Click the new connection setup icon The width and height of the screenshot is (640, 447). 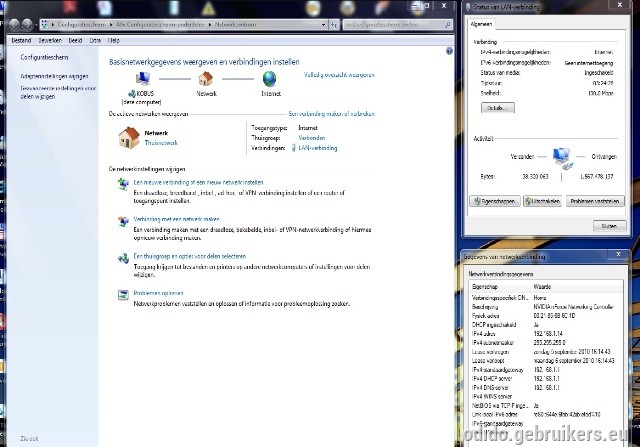tap(123, 184)
